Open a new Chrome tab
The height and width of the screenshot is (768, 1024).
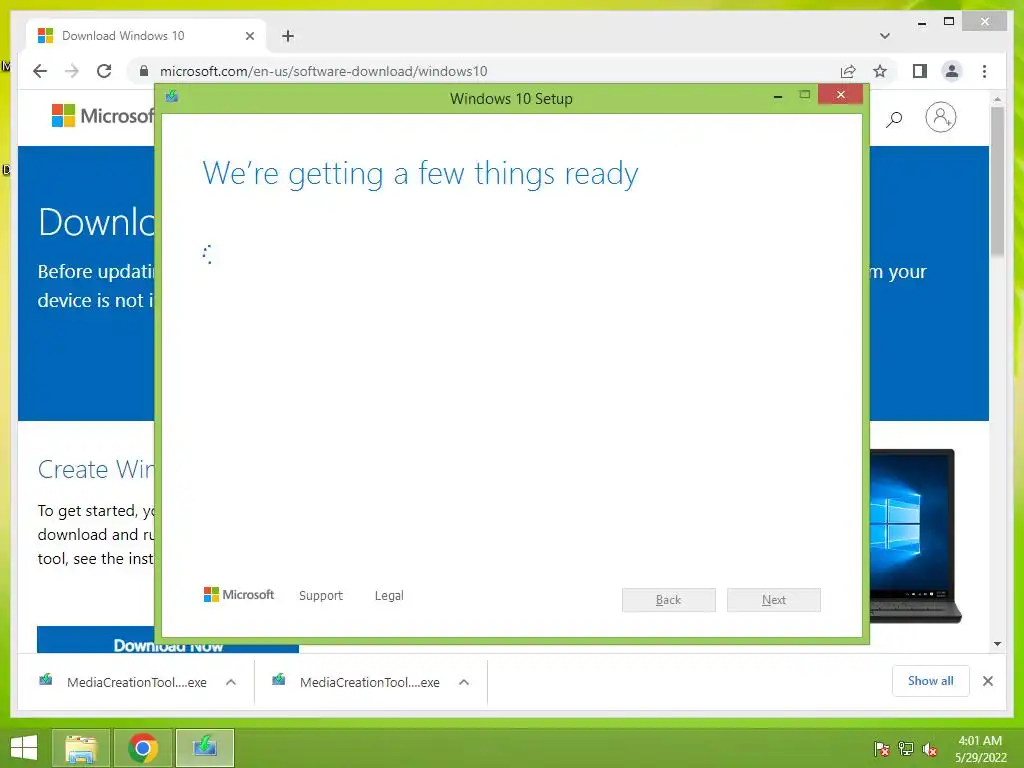(x=288, y=36)
